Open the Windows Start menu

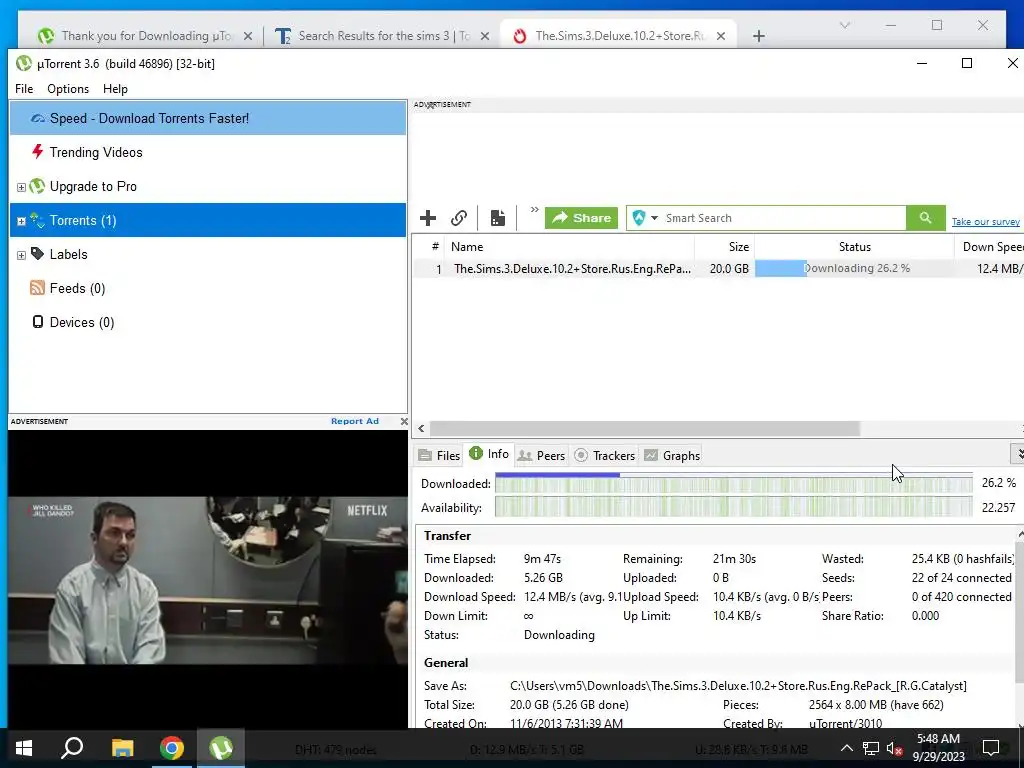pos(24,748)
